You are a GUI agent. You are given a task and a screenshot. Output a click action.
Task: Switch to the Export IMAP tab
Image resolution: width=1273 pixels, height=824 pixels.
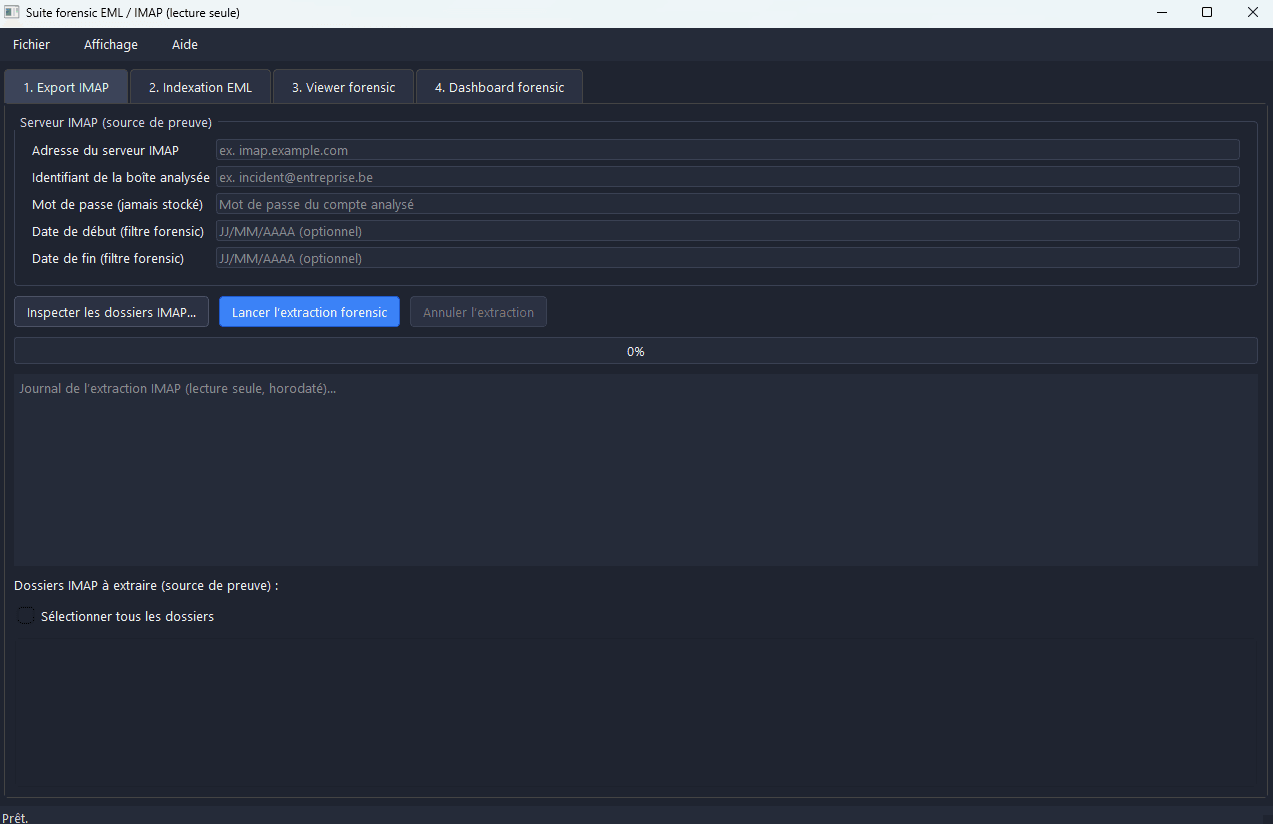pyautogui.click(x=66, y=87)
